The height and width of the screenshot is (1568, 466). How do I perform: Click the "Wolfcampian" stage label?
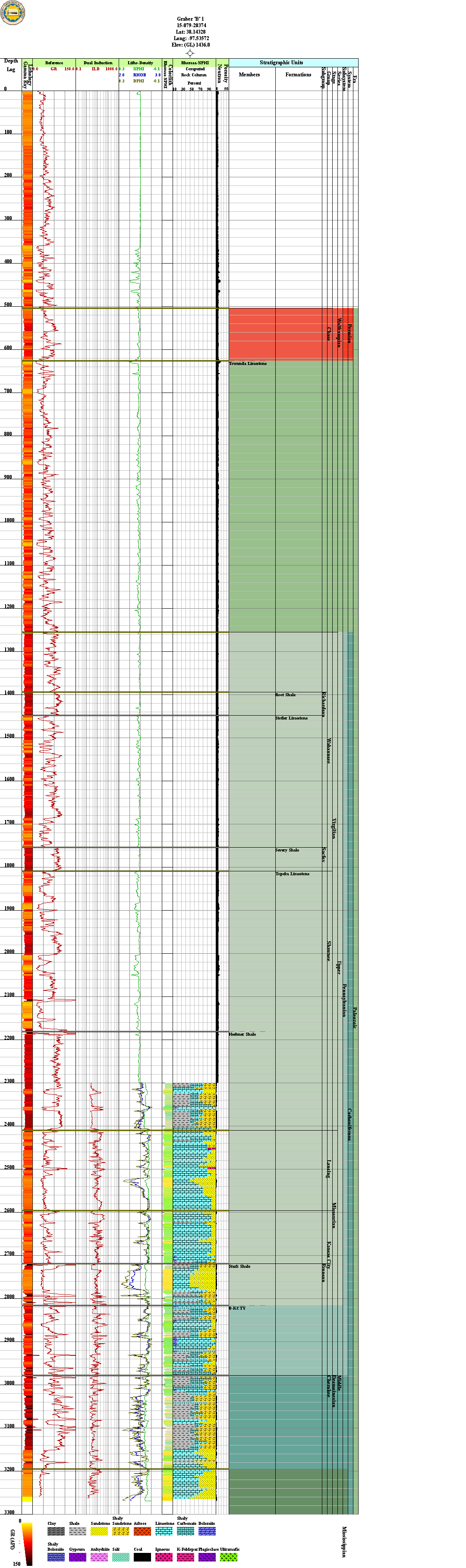click(x=339, y=332)
